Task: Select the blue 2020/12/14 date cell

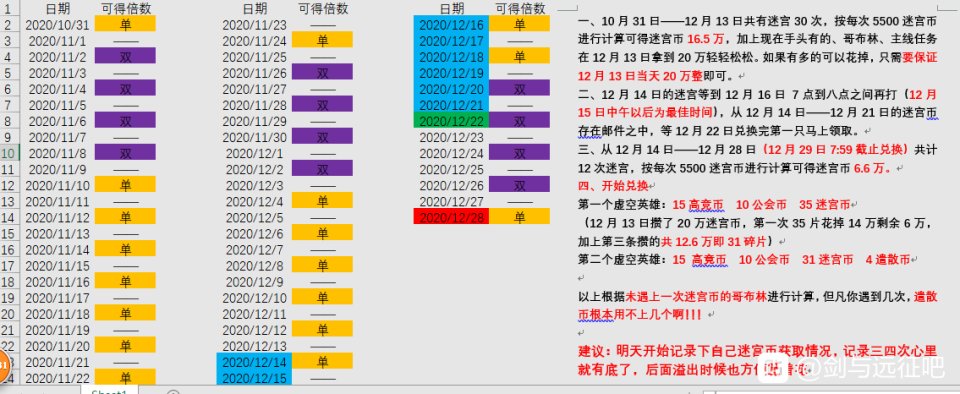Action: [x=254, y=361]
